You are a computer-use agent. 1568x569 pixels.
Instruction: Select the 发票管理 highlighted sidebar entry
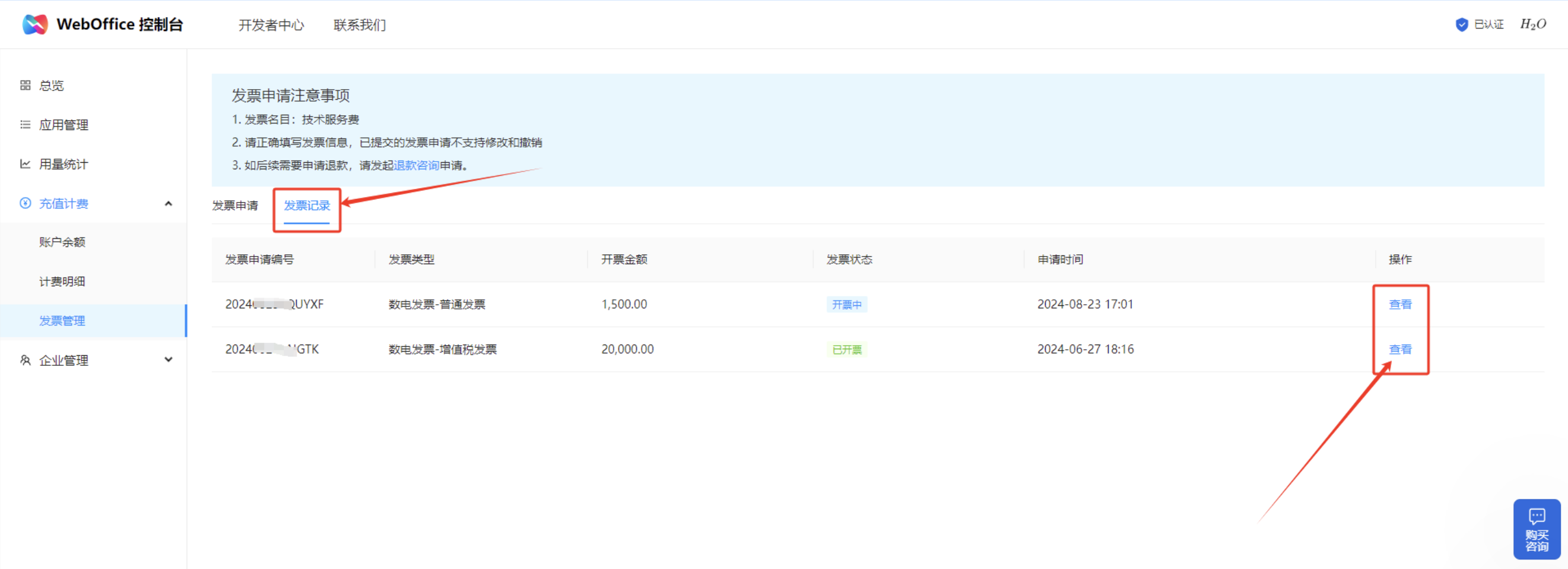point(62,321)
